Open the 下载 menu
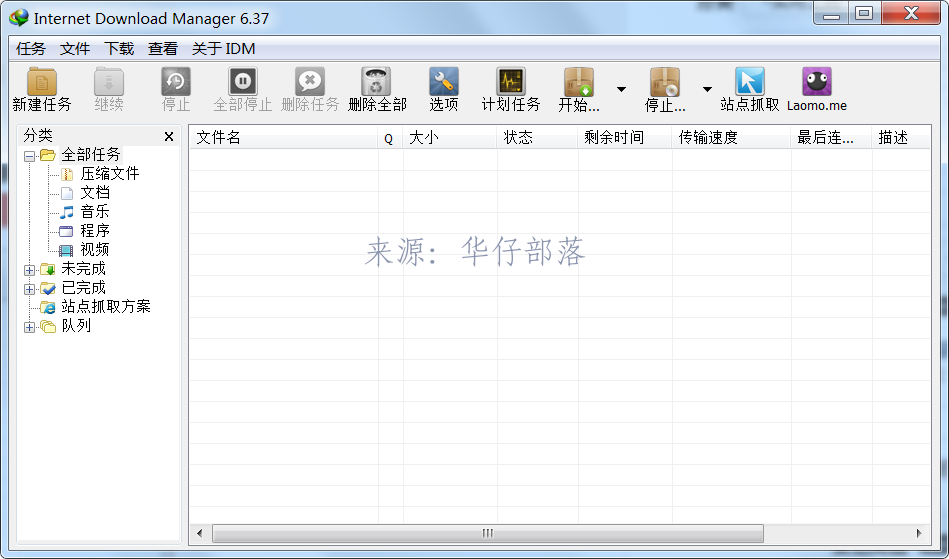The image size is (949, 559). pos(119,49)
